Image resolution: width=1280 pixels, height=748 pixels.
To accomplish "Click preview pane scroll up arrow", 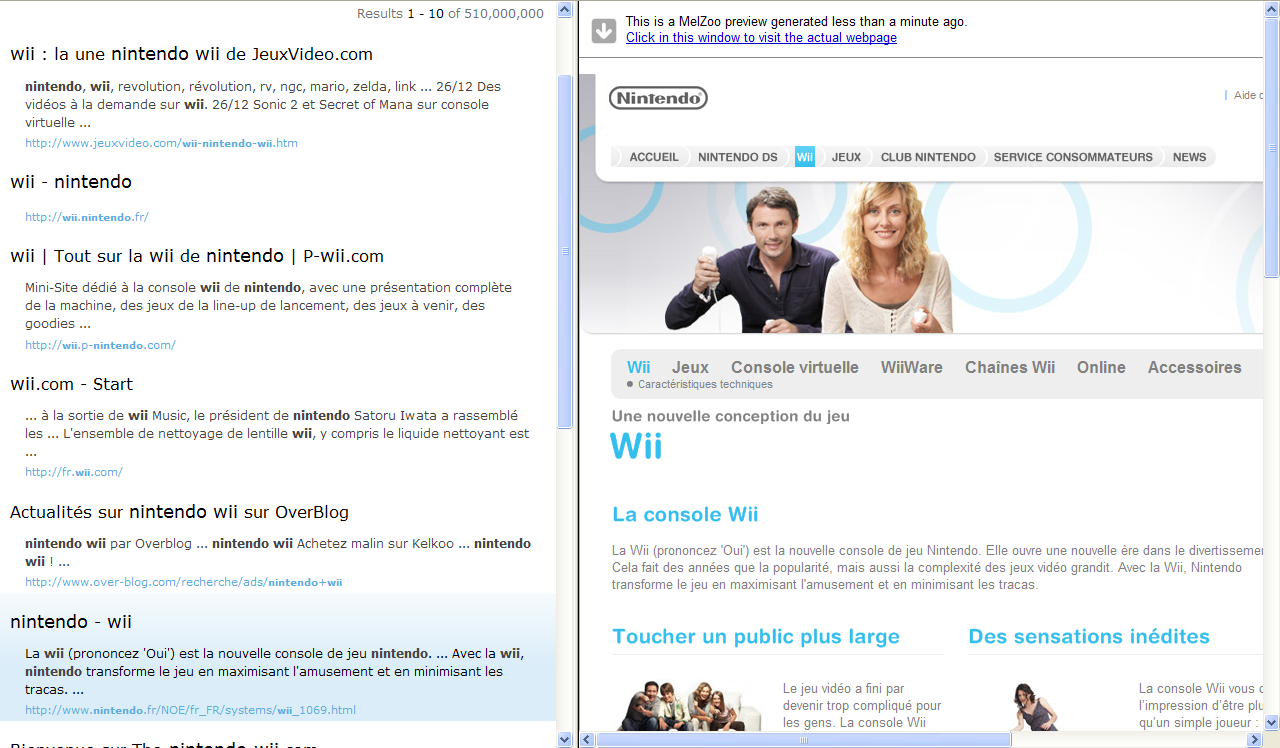I will pos(1272,11).
